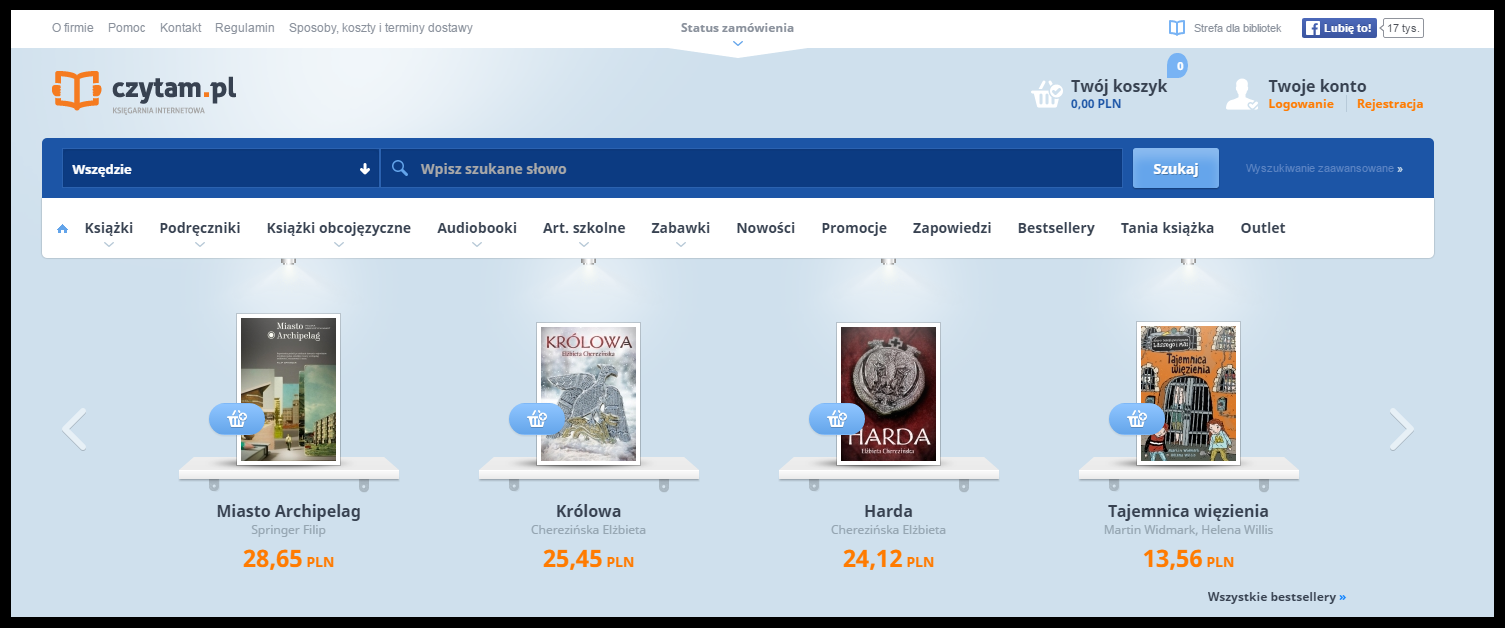This screenshot has width=1505, height=628.
Task: Expand the Status zamówienia panel
Action: [x=737, y=30]
